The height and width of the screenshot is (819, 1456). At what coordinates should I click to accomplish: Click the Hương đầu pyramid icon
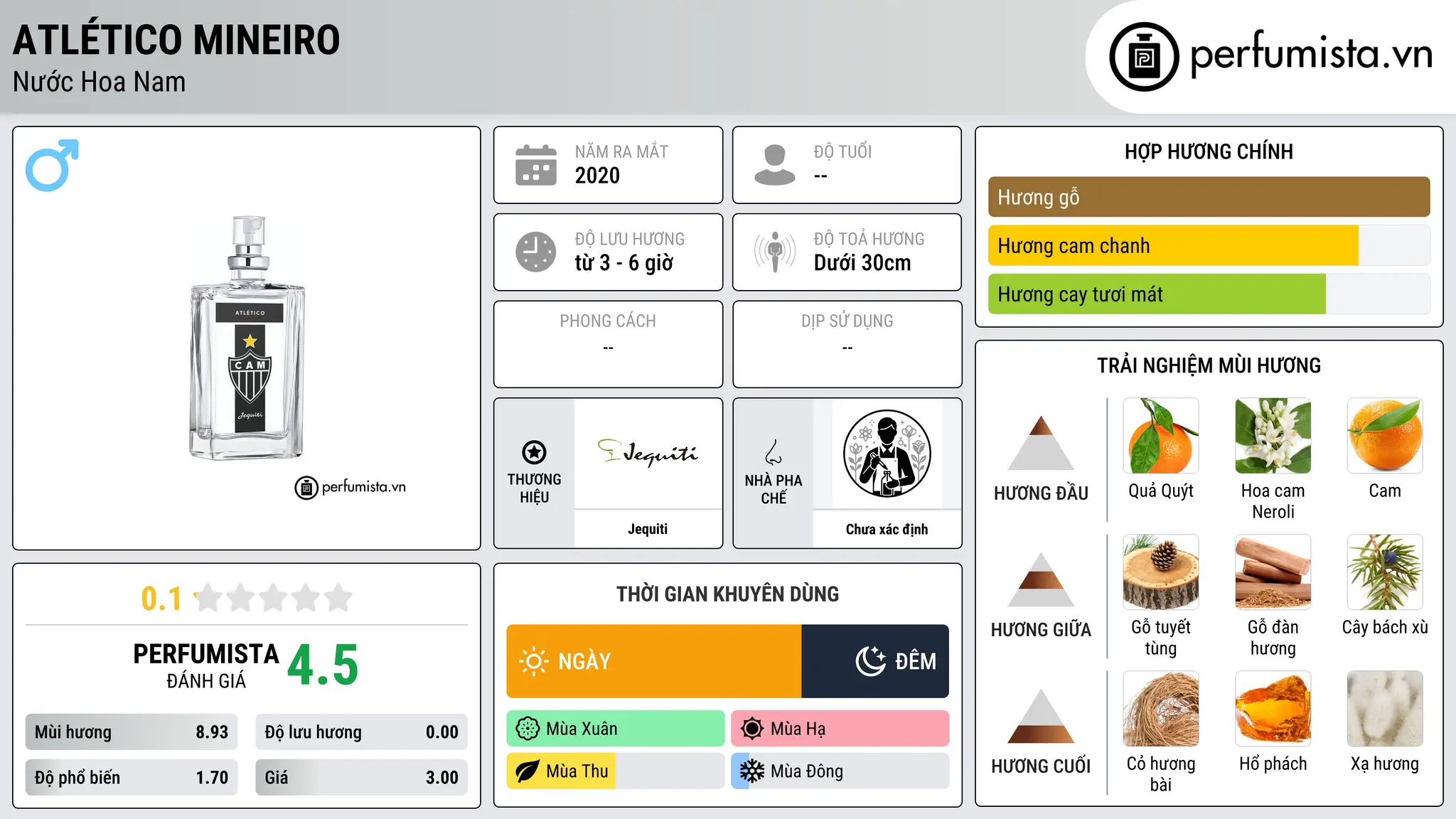tap(1042, 443)
